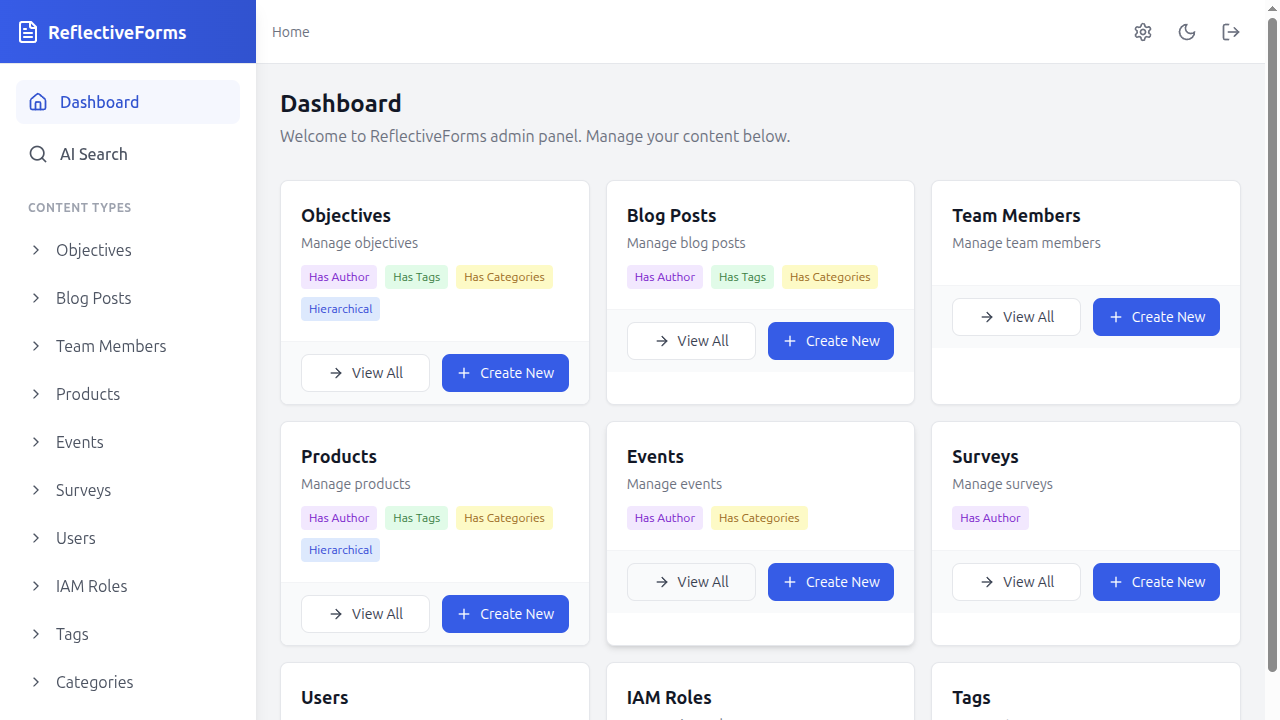Create new Survey
Image resolution: width=1280 pixels, height=720 pixels.
click(x=1156, y=582)
